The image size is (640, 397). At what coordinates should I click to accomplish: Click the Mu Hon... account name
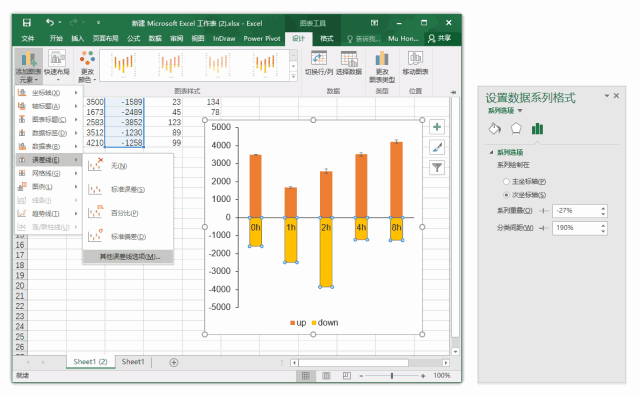tap(403, 38)
